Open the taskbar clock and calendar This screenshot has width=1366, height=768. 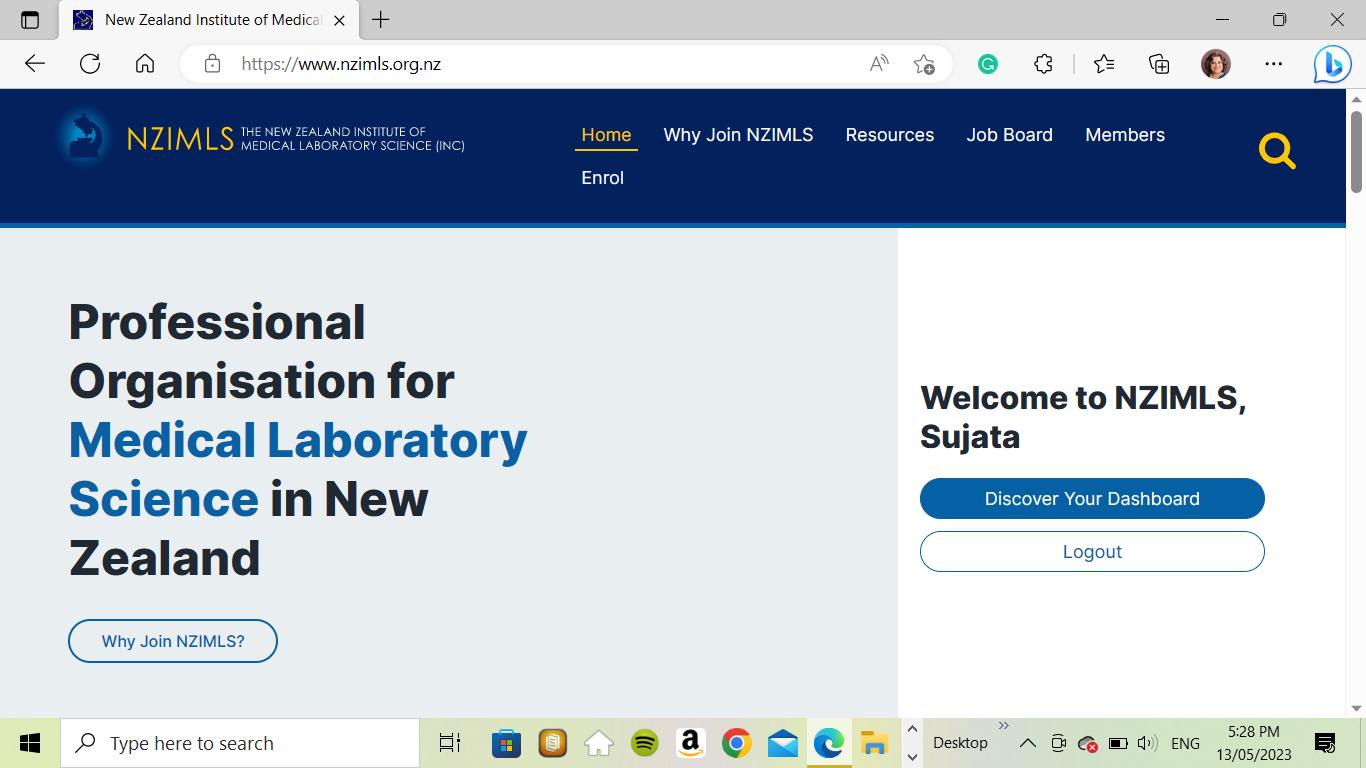pyautogui.click(x=1254, y=743)
